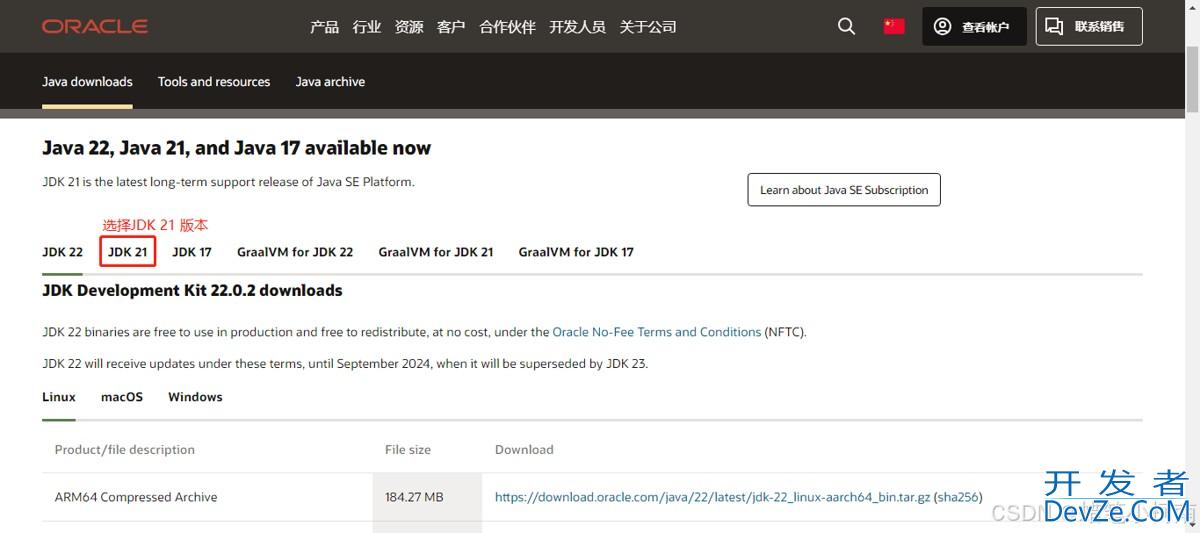Select the JDK 17 tab
Viewport: 1200px width, 533px height.
192,252
